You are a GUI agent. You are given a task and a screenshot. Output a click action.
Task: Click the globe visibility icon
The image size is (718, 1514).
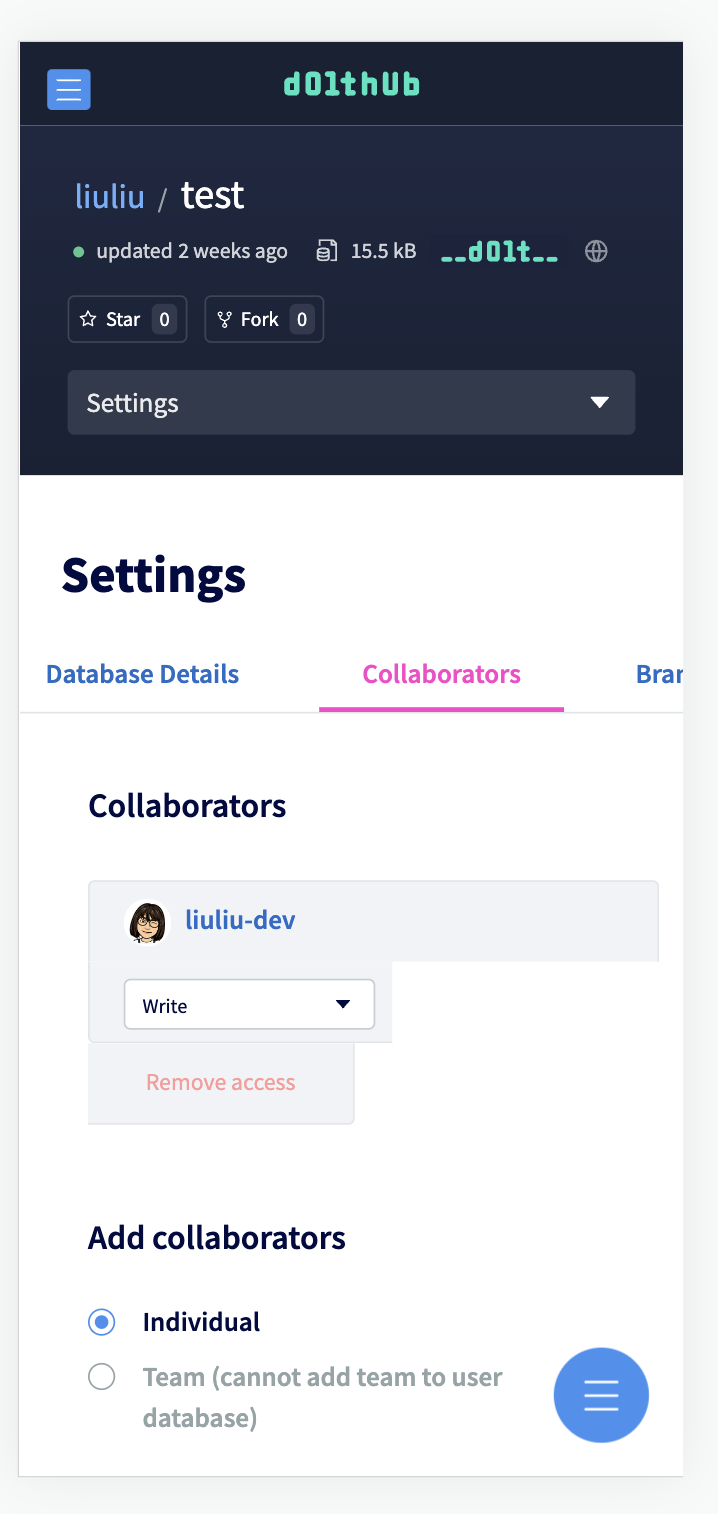[596, 251]
